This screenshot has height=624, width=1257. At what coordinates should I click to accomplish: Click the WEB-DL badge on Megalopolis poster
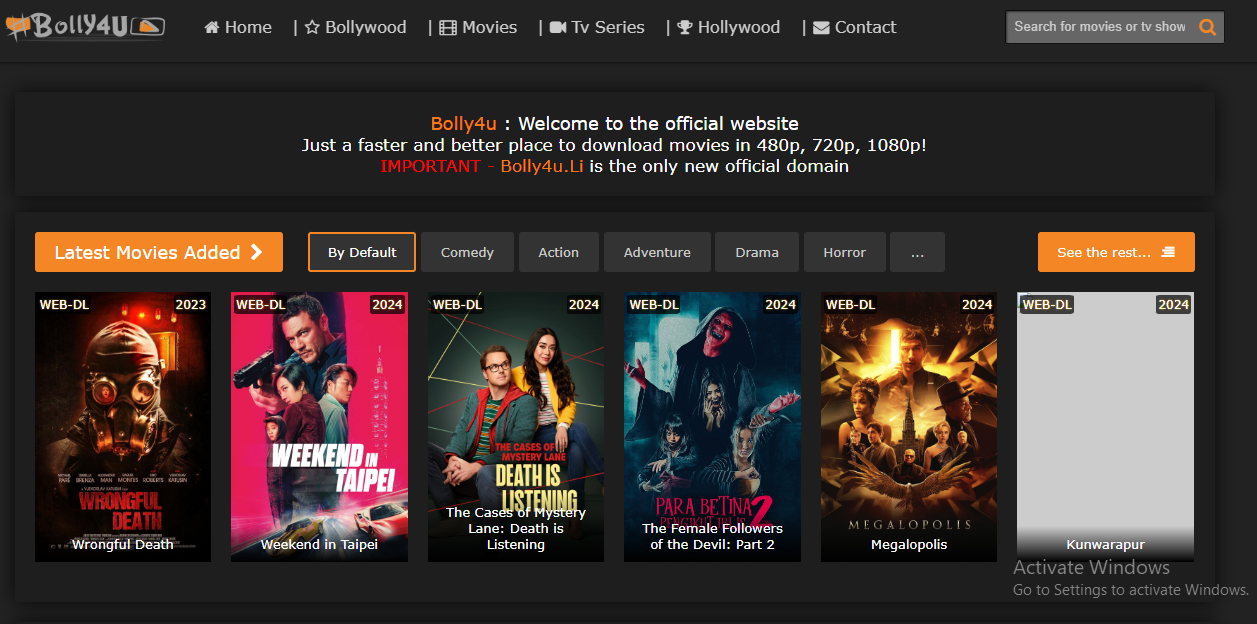[850, 304]
